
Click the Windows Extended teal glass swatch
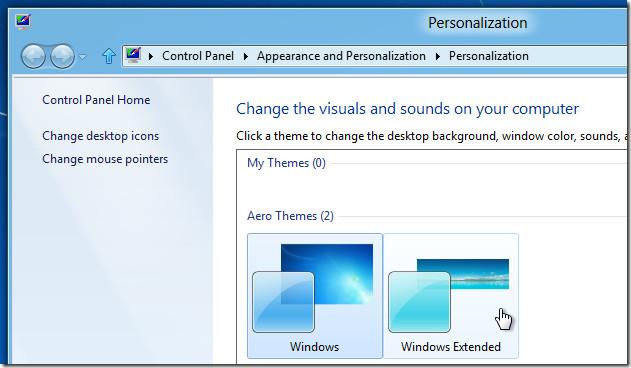point(419,302)
